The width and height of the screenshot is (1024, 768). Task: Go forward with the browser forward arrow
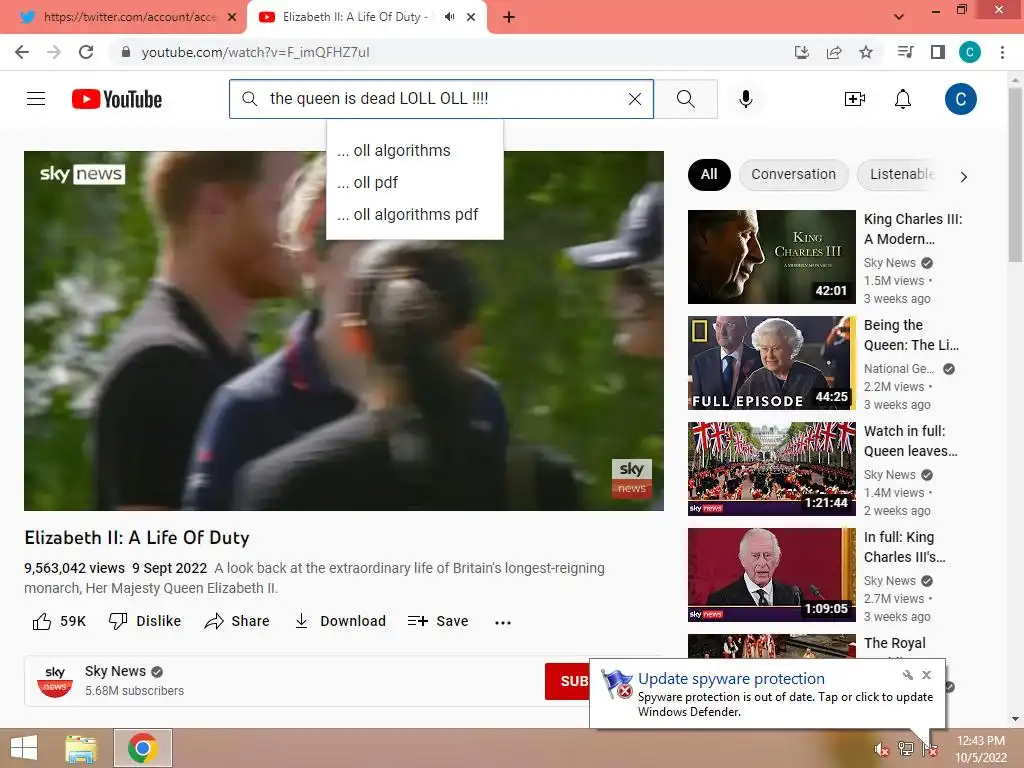[54, 52]
